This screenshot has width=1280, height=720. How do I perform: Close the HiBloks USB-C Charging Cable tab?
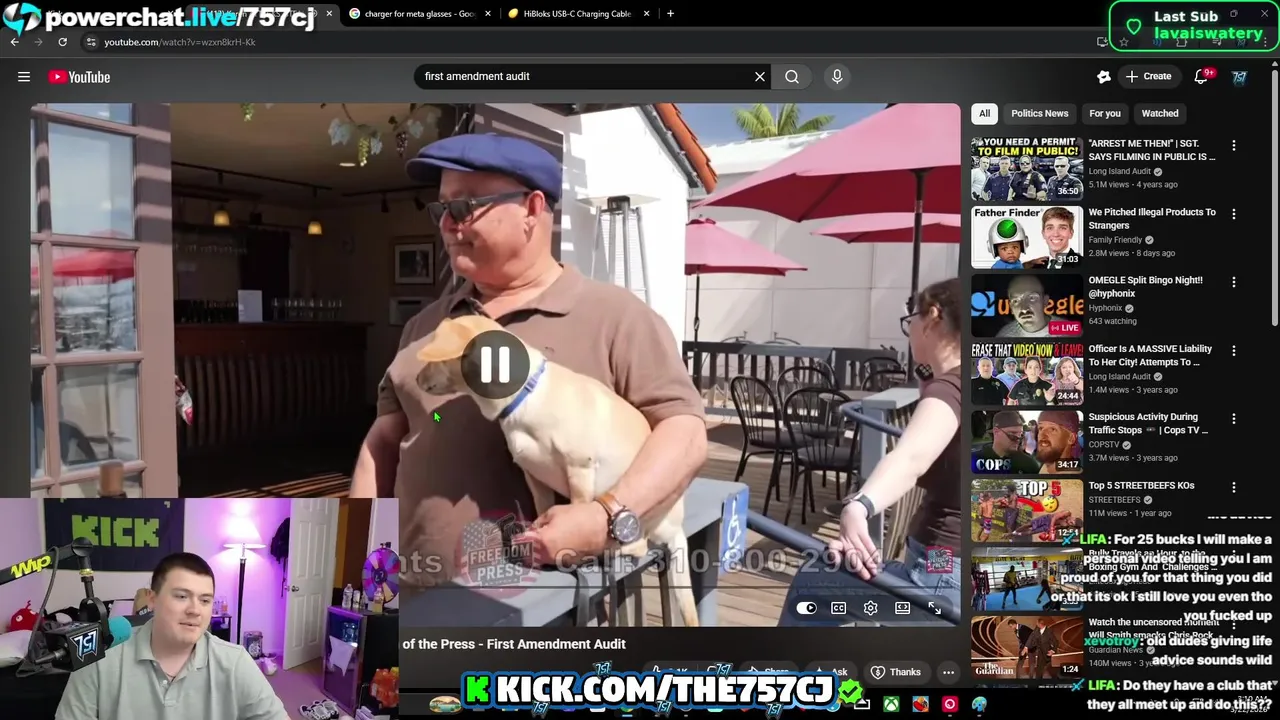(646, 14)
